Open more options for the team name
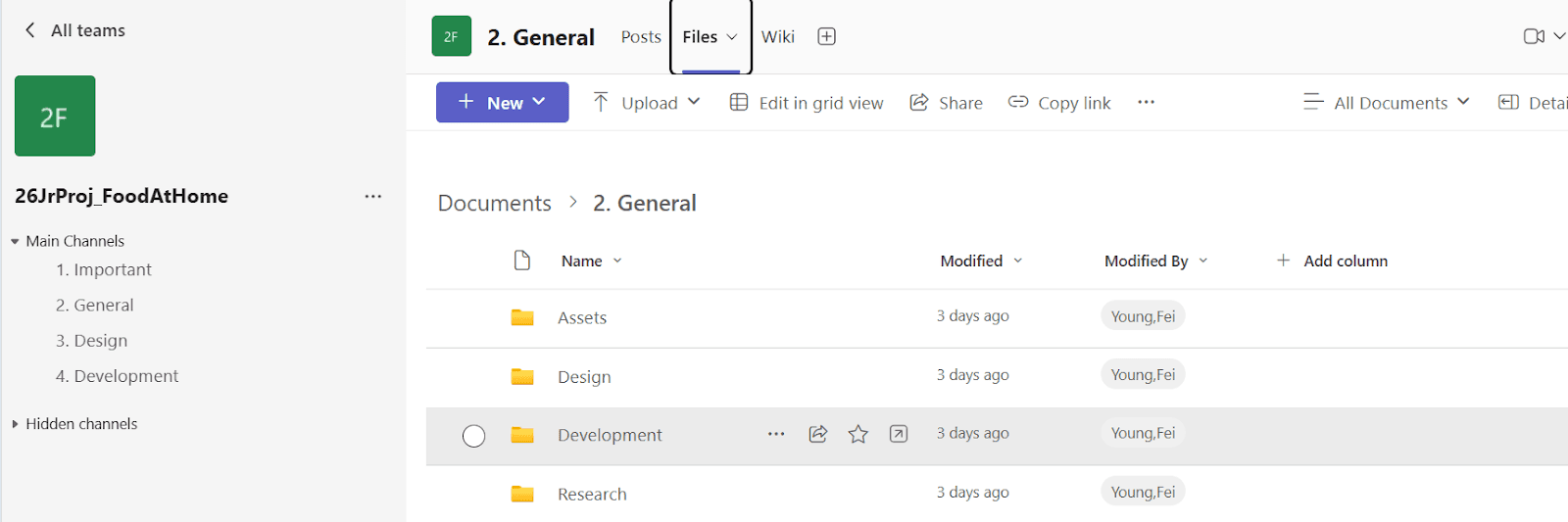The image size is (1568, 522). pyautogui.click(x=372, y=196)
